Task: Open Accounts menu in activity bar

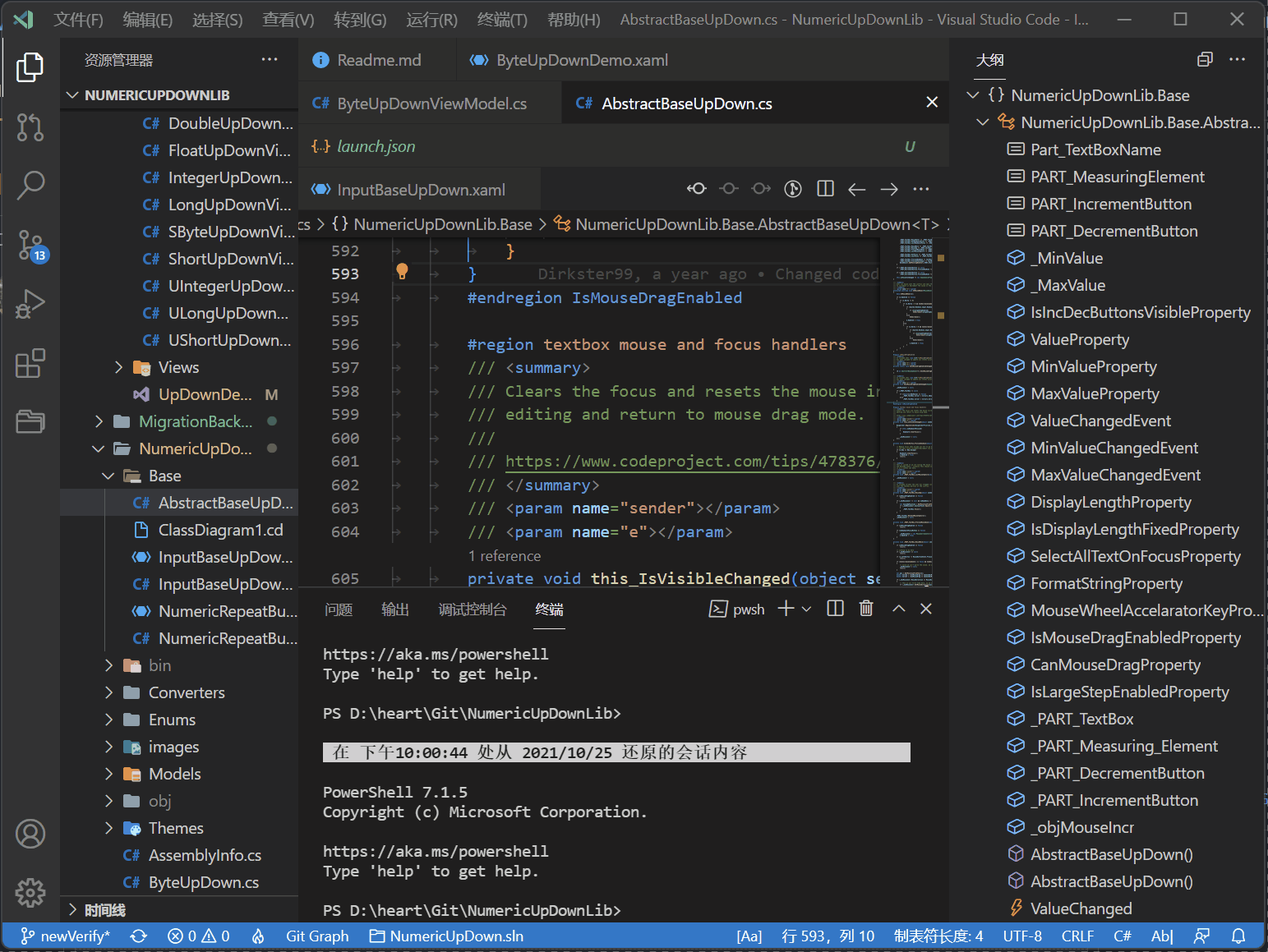Action: coord(30,834)
